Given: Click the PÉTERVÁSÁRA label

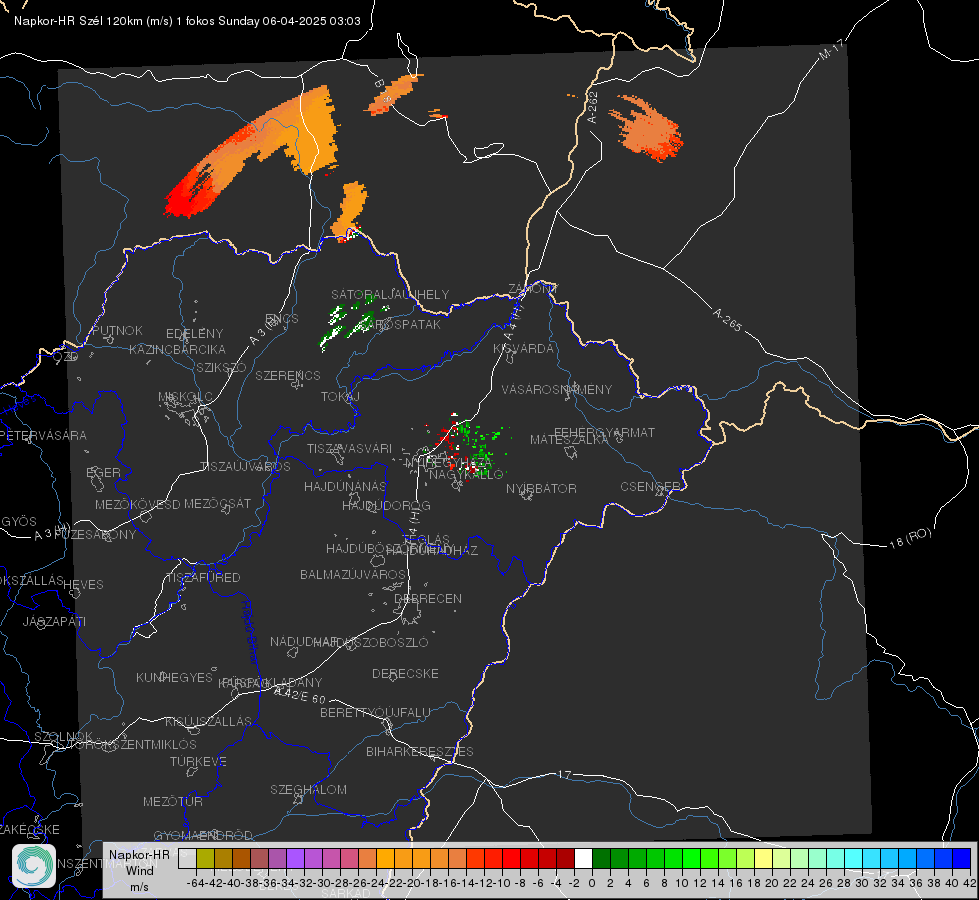Looking at the screenshot, I should [x=43, y=435].
